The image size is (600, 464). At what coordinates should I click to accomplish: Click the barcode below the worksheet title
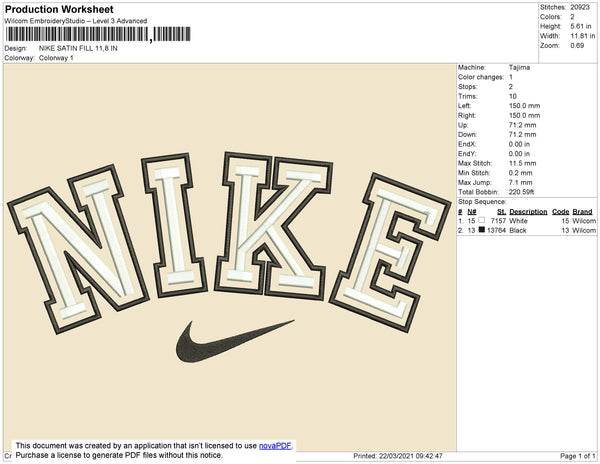(x=98, y=34)
